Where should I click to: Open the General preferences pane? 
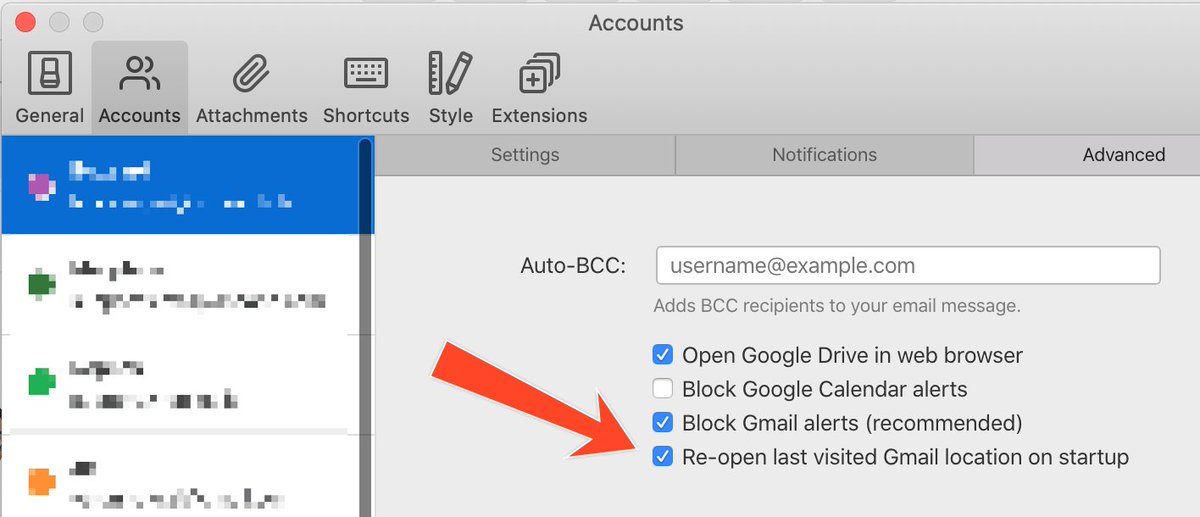(x=49, y=88)
